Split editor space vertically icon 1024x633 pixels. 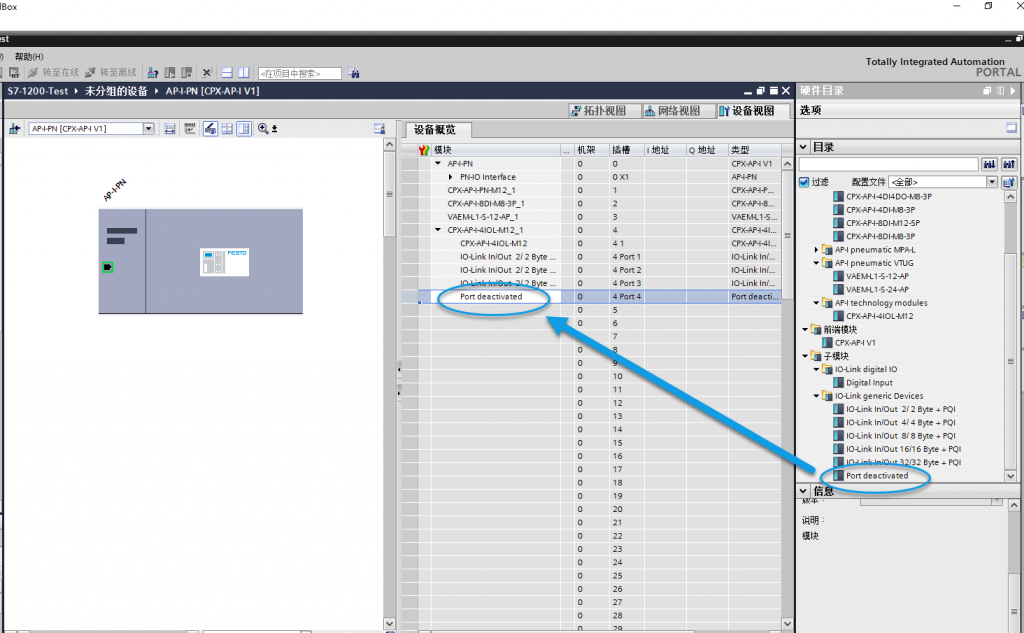[244, 73]
